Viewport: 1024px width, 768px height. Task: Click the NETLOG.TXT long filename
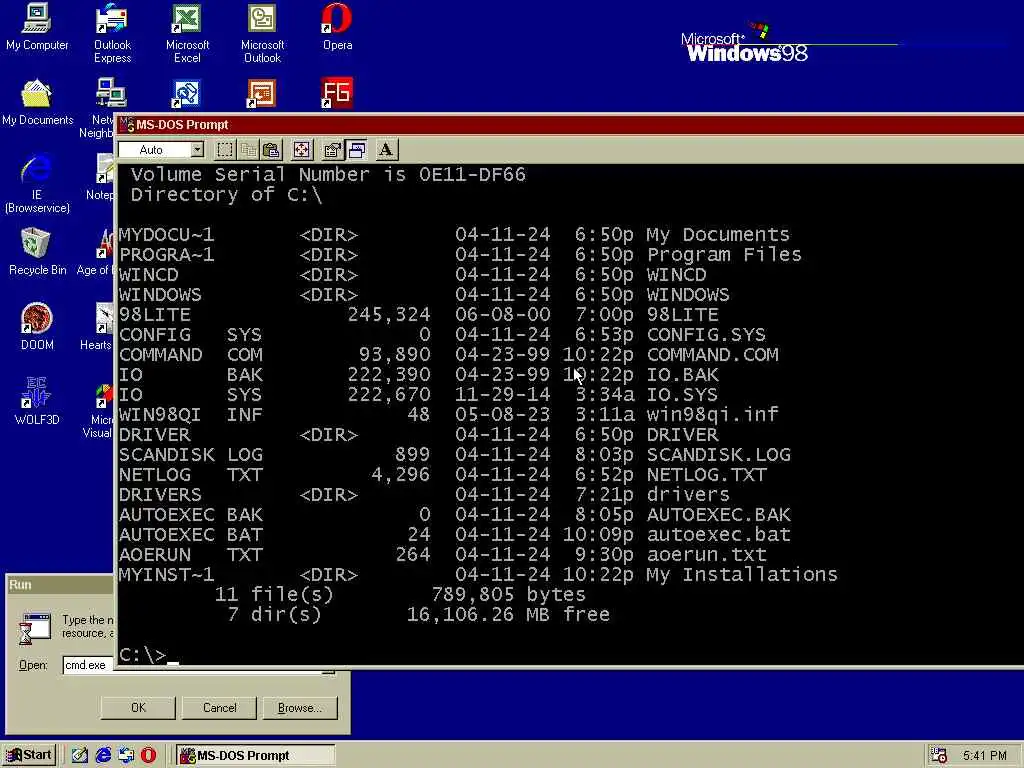tap(707, 474)
